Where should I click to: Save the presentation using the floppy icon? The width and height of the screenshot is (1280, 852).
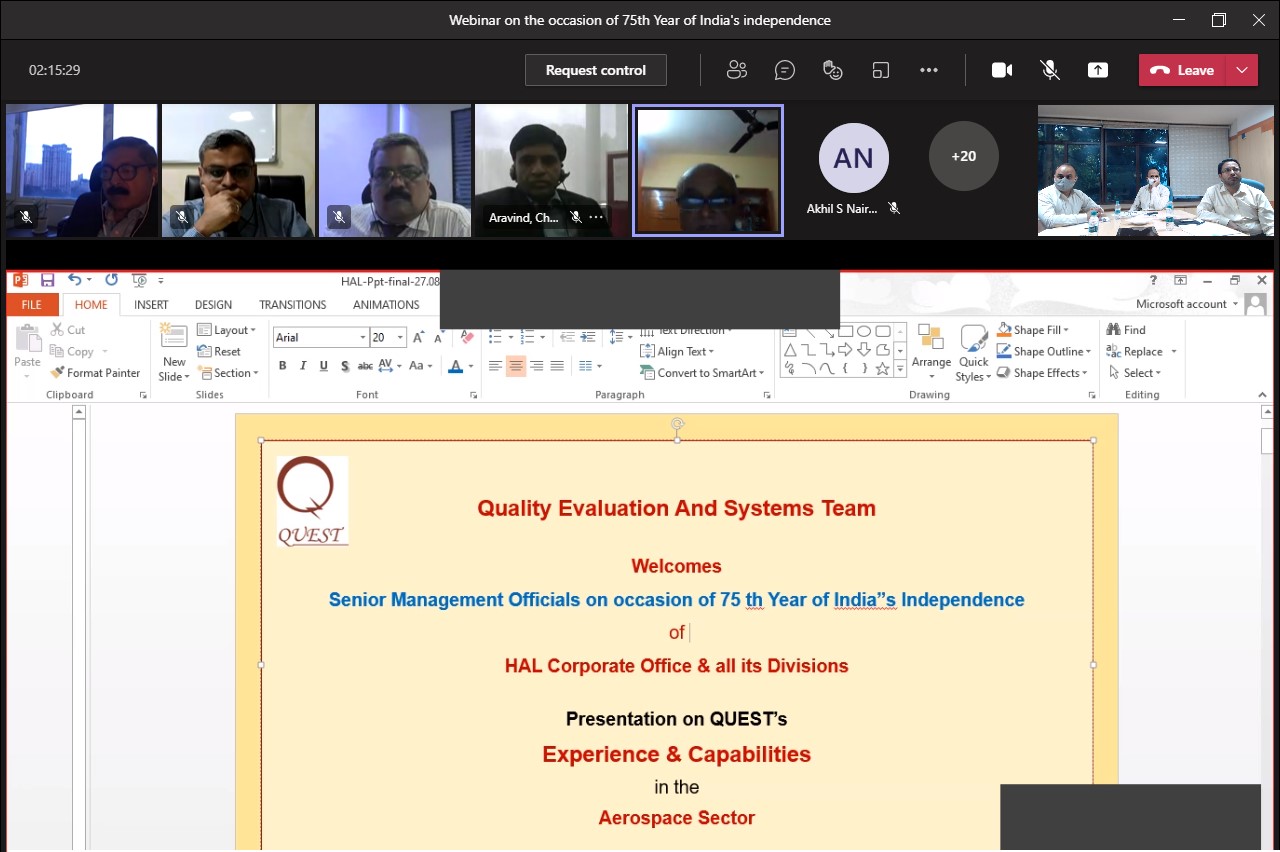47,281
